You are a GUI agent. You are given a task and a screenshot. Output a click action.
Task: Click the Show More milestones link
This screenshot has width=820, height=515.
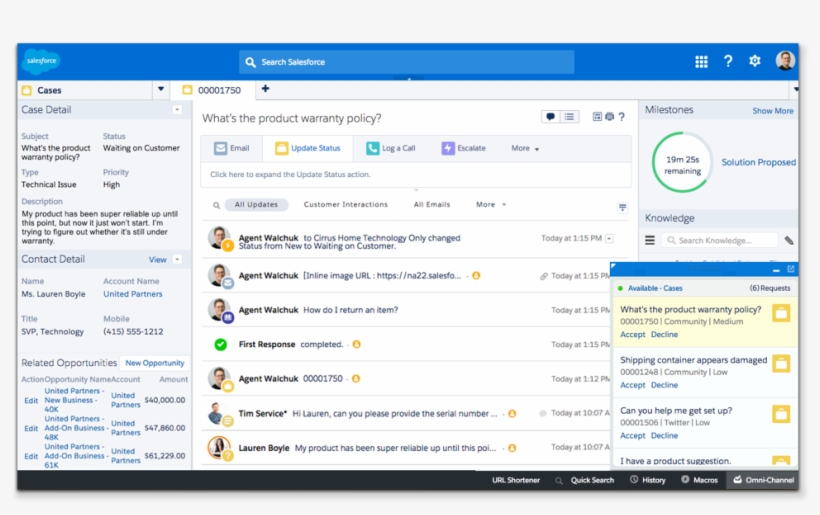pyautogui.click(x=772, y=111)
